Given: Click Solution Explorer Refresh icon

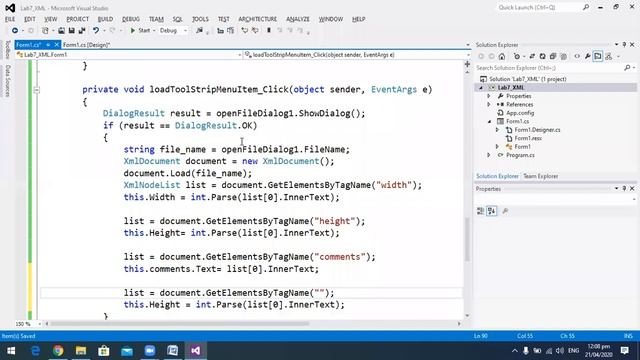Looking at the screenshot, I should pyautogui.click(x=542, y=57).
